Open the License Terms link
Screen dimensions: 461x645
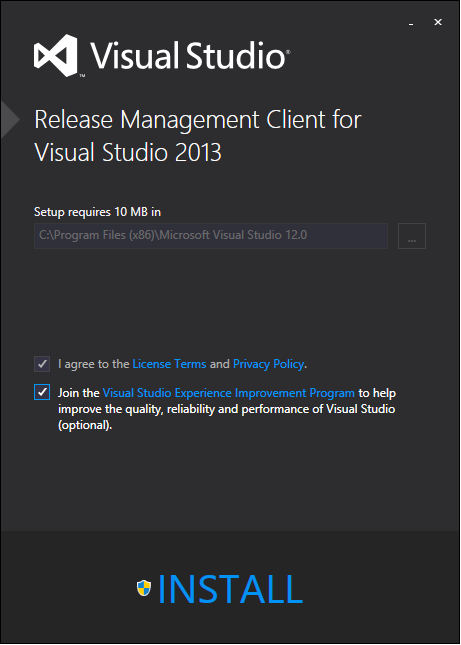coord(169,364)
